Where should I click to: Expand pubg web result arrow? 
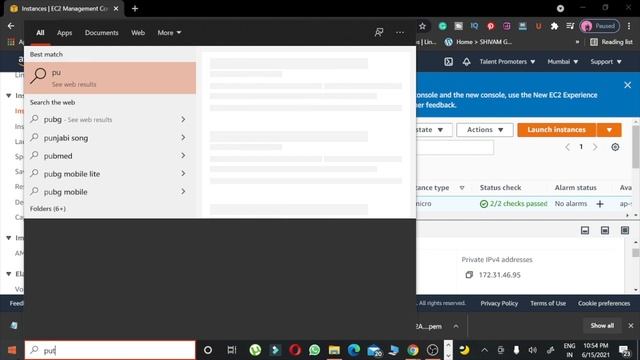click(183, 120)
